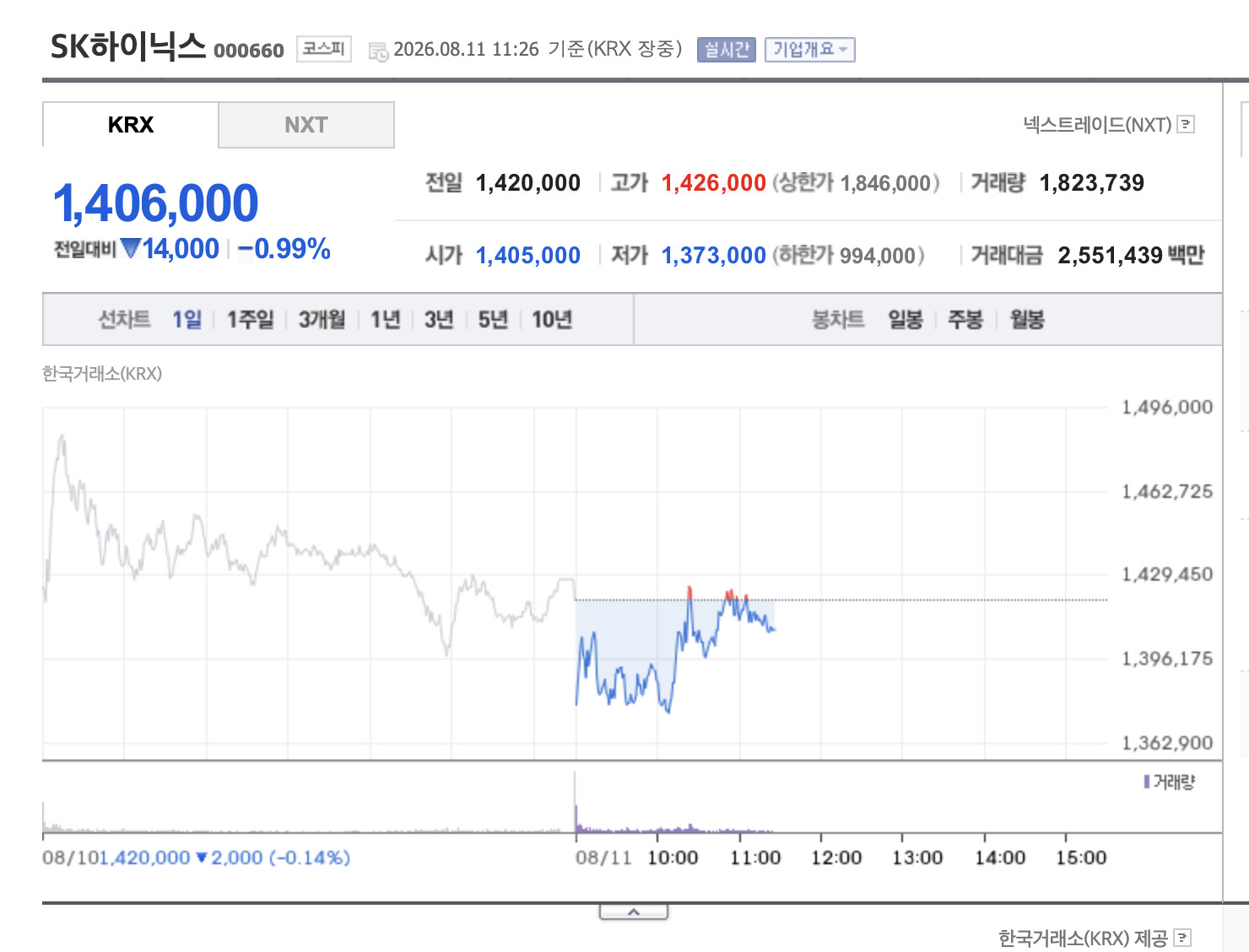Toggle the 실시간 real-time button

click(727, 50)
